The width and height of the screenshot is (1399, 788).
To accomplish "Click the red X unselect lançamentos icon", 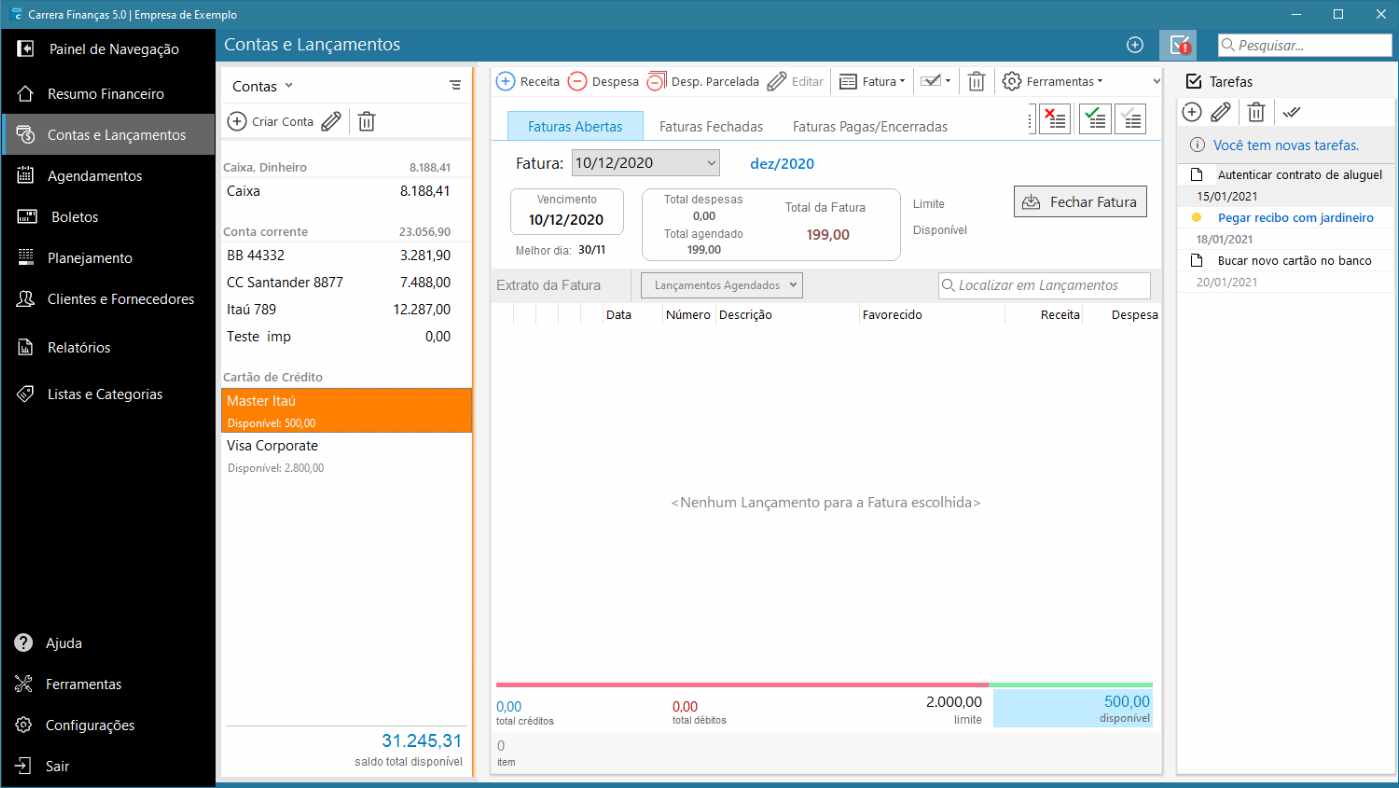I will coord(1053,118).
